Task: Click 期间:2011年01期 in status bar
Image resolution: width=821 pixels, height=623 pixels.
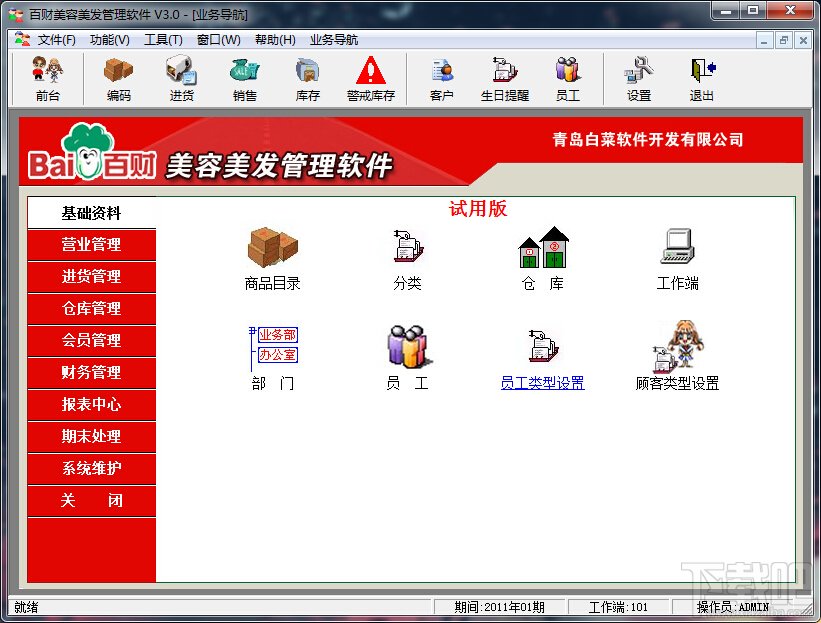Action: 499,607
